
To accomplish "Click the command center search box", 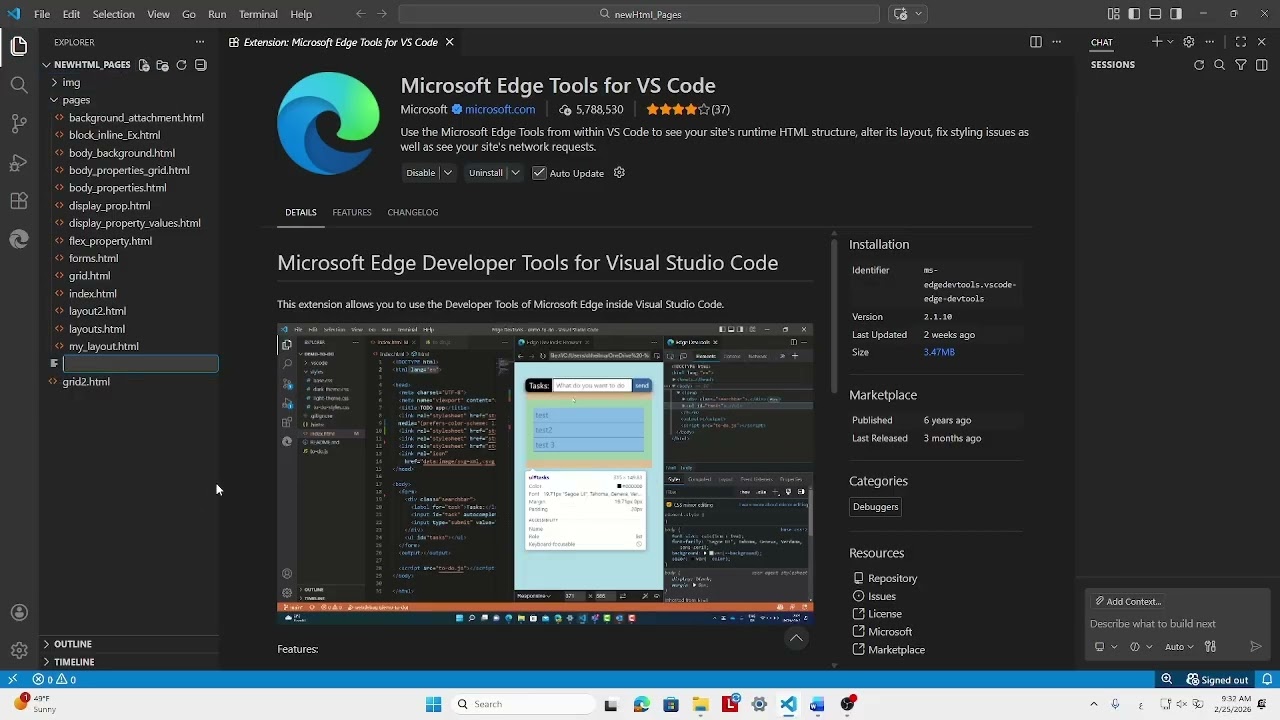I will click(x=639, y=14).
